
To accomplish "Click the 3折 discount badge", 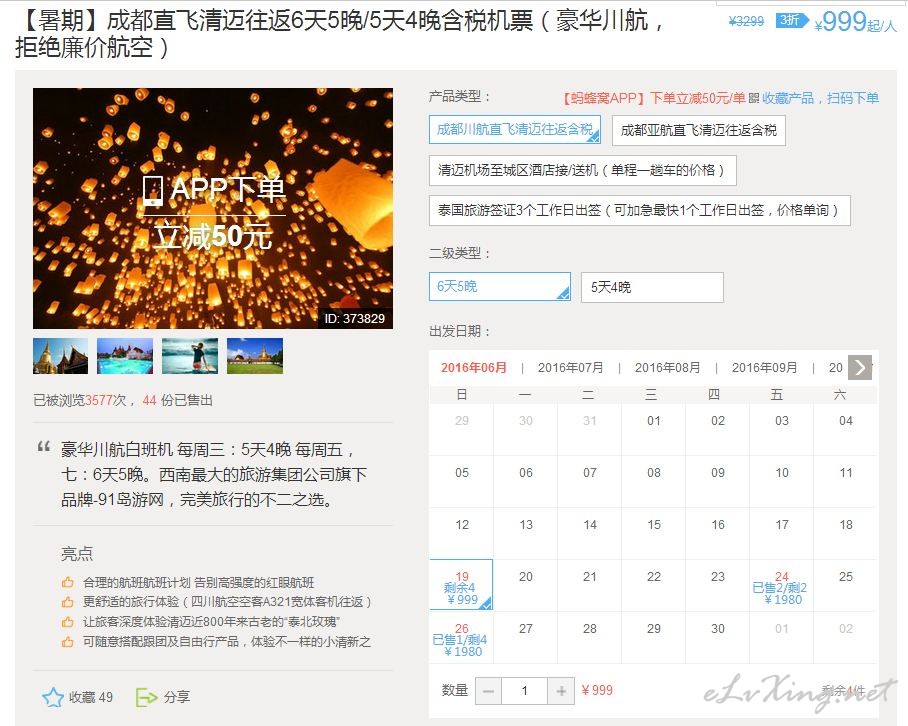I will pos(792,21).
